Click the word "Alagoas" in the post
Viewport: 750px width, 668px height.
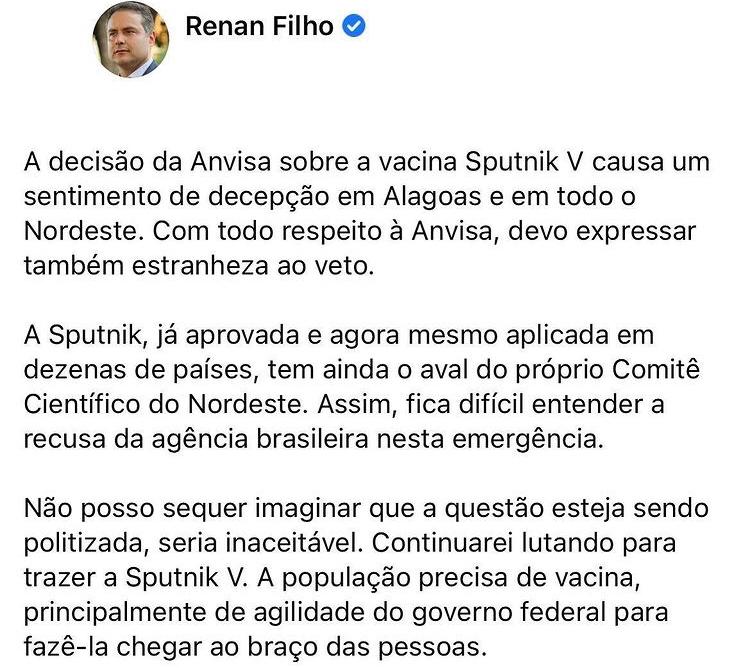(x=432, y=197)
